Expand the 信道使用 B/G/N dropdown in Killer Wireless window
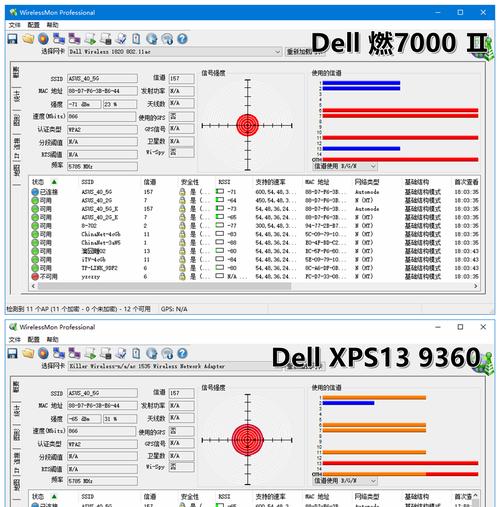 pos(345,480)
